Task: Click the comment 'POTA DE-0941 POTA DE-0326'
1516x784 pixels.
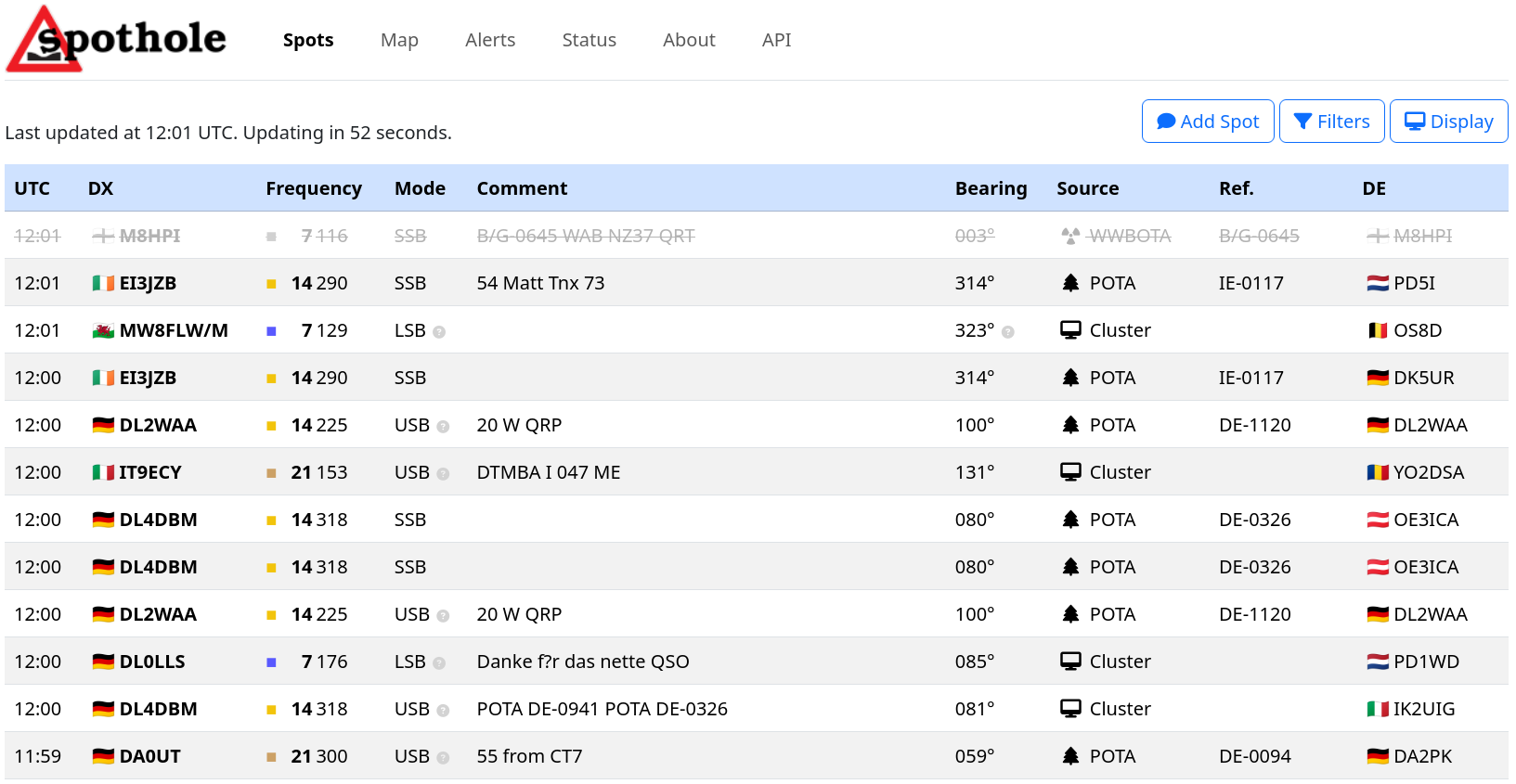Action: point(603,709)
